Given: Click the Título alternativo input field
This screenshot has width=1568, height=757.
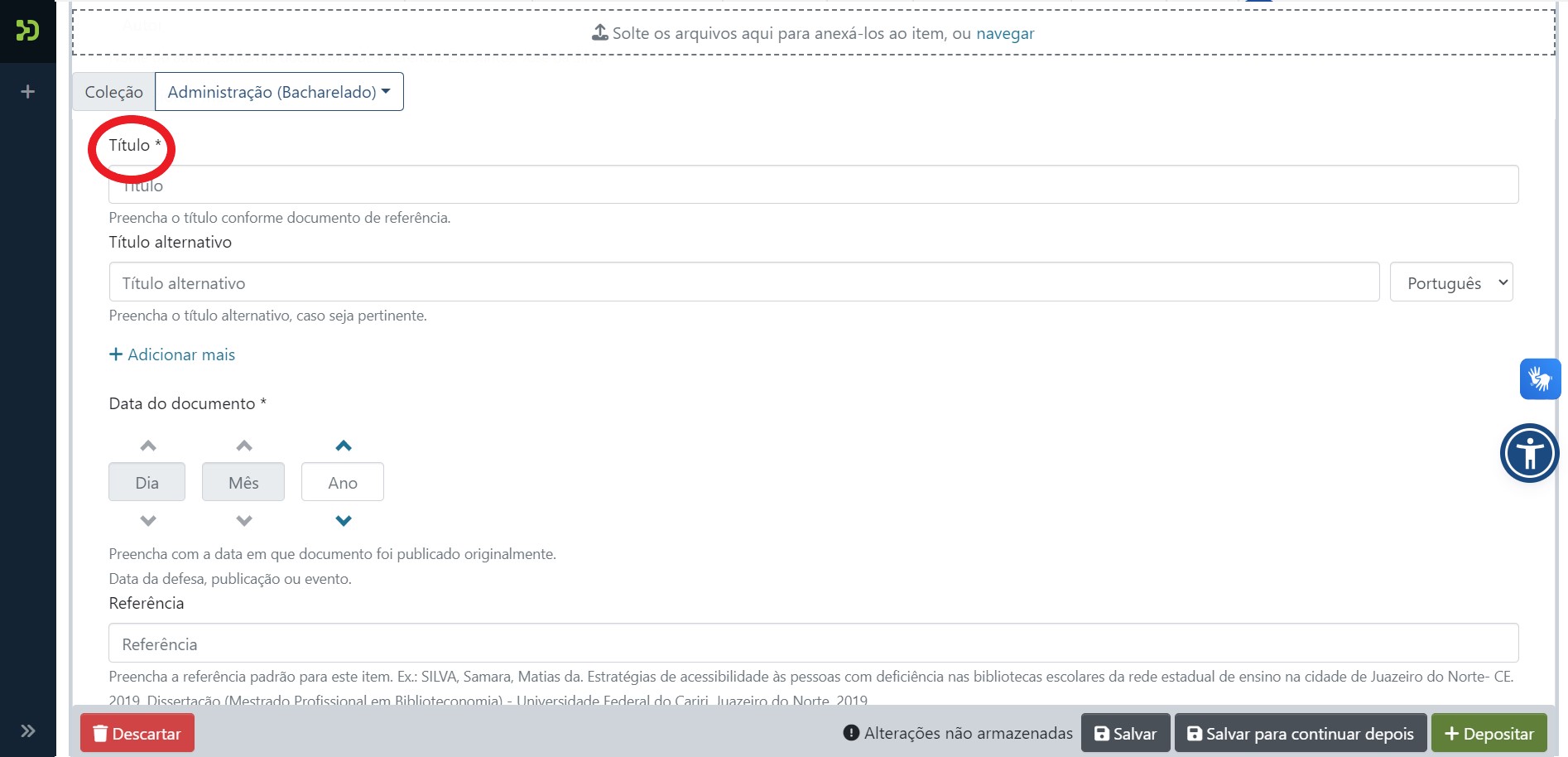Looking at the screenshot, I should [x=743, y=283].
